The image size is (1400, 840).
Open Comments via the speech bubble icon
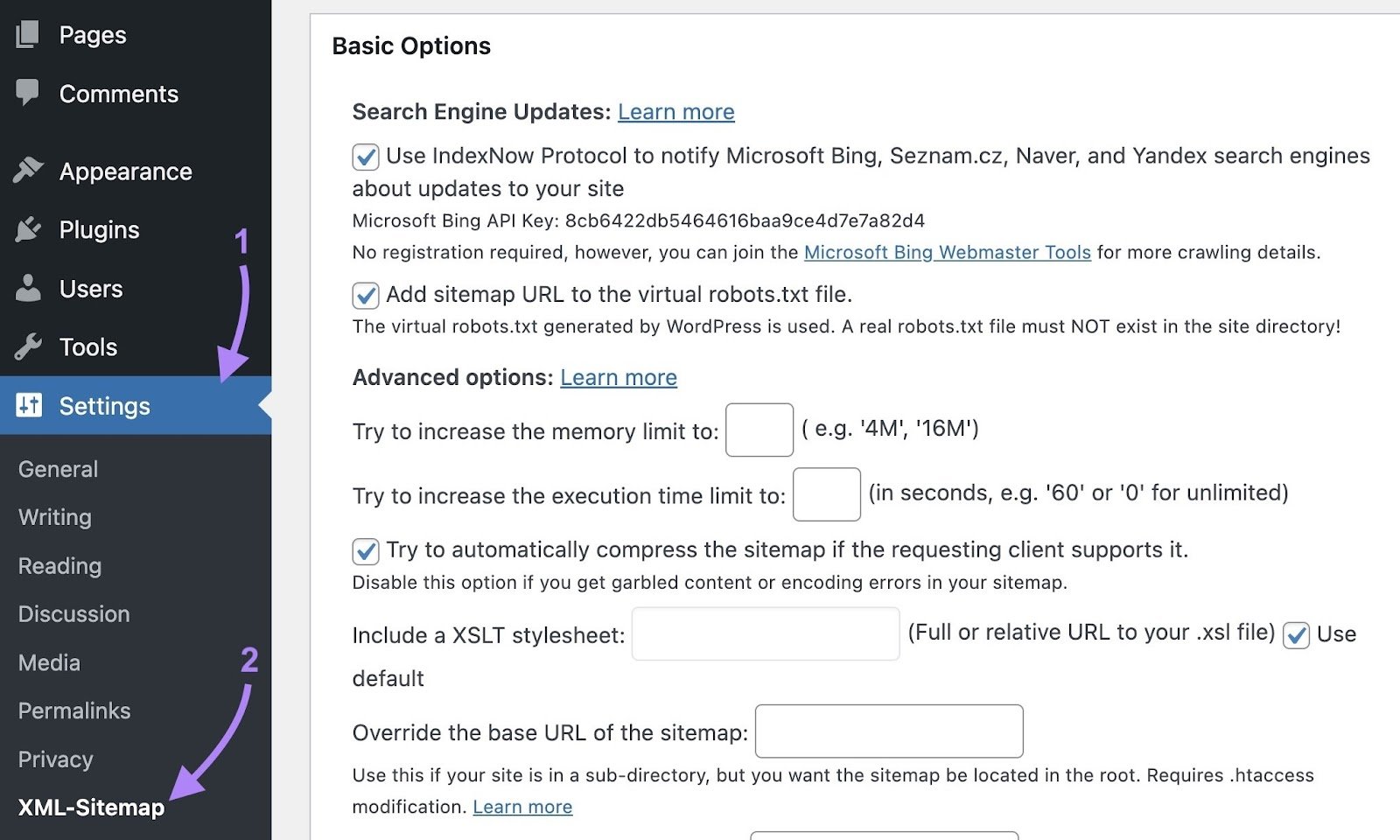[29, 91]
